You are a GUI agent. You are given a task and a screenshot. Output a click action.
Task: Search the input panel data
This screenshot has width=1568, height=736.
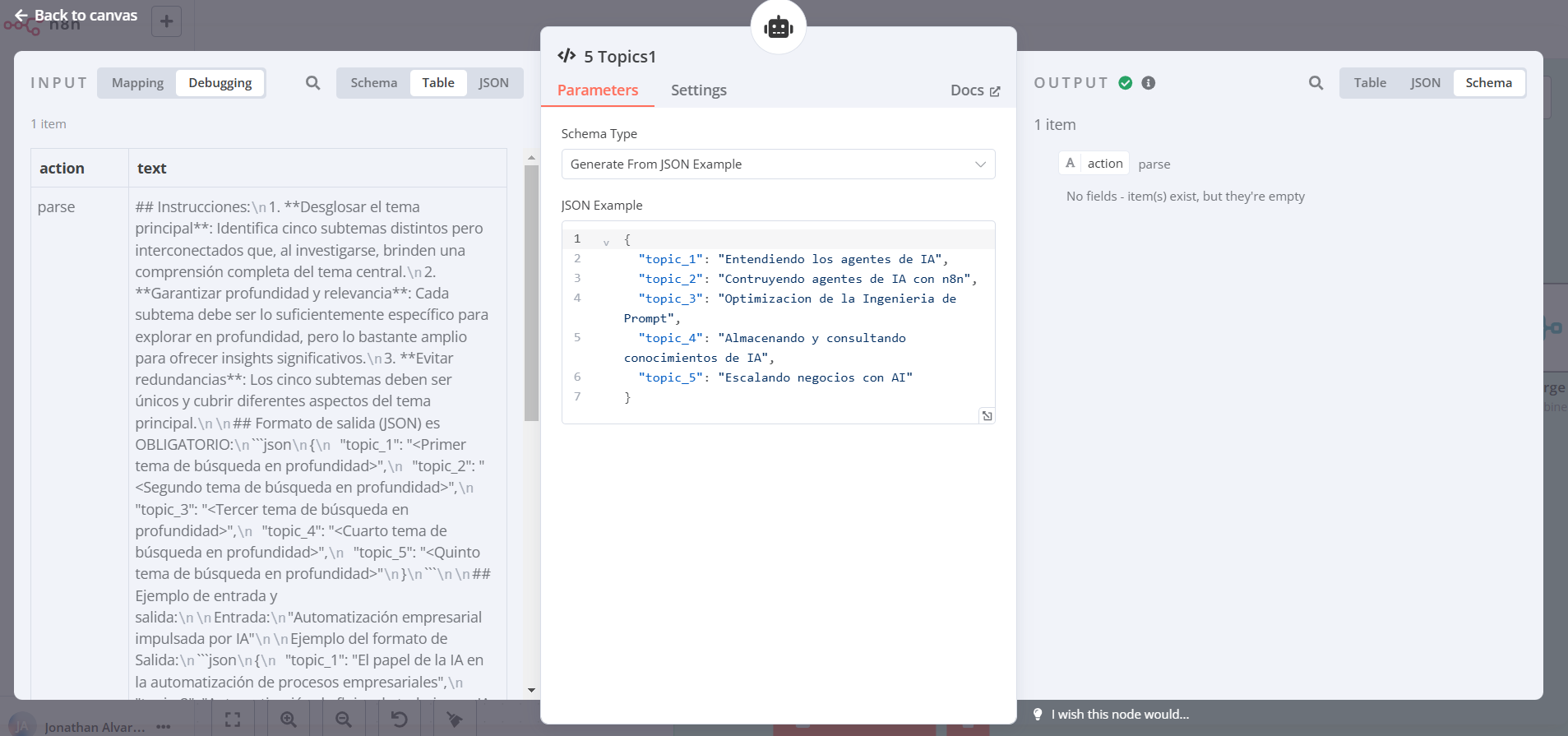coord(312,83)
